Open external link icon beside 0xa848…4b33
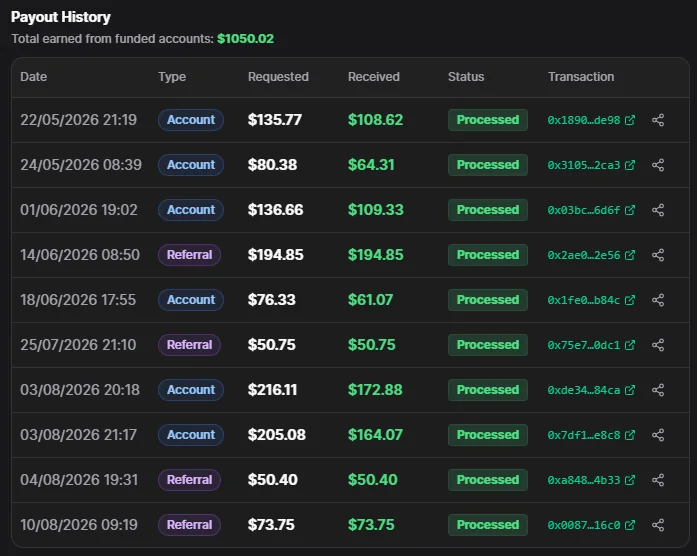The width and height of the screenshot is (697, 556). coord(629,480)
